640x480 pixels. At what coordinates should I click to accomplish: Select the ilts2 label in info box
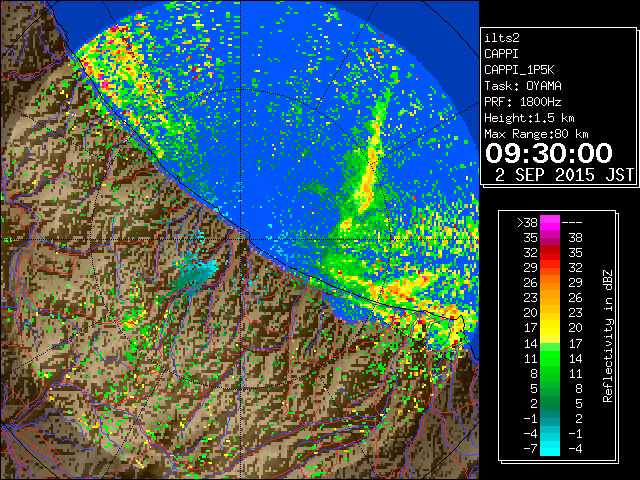coord(502,38)
